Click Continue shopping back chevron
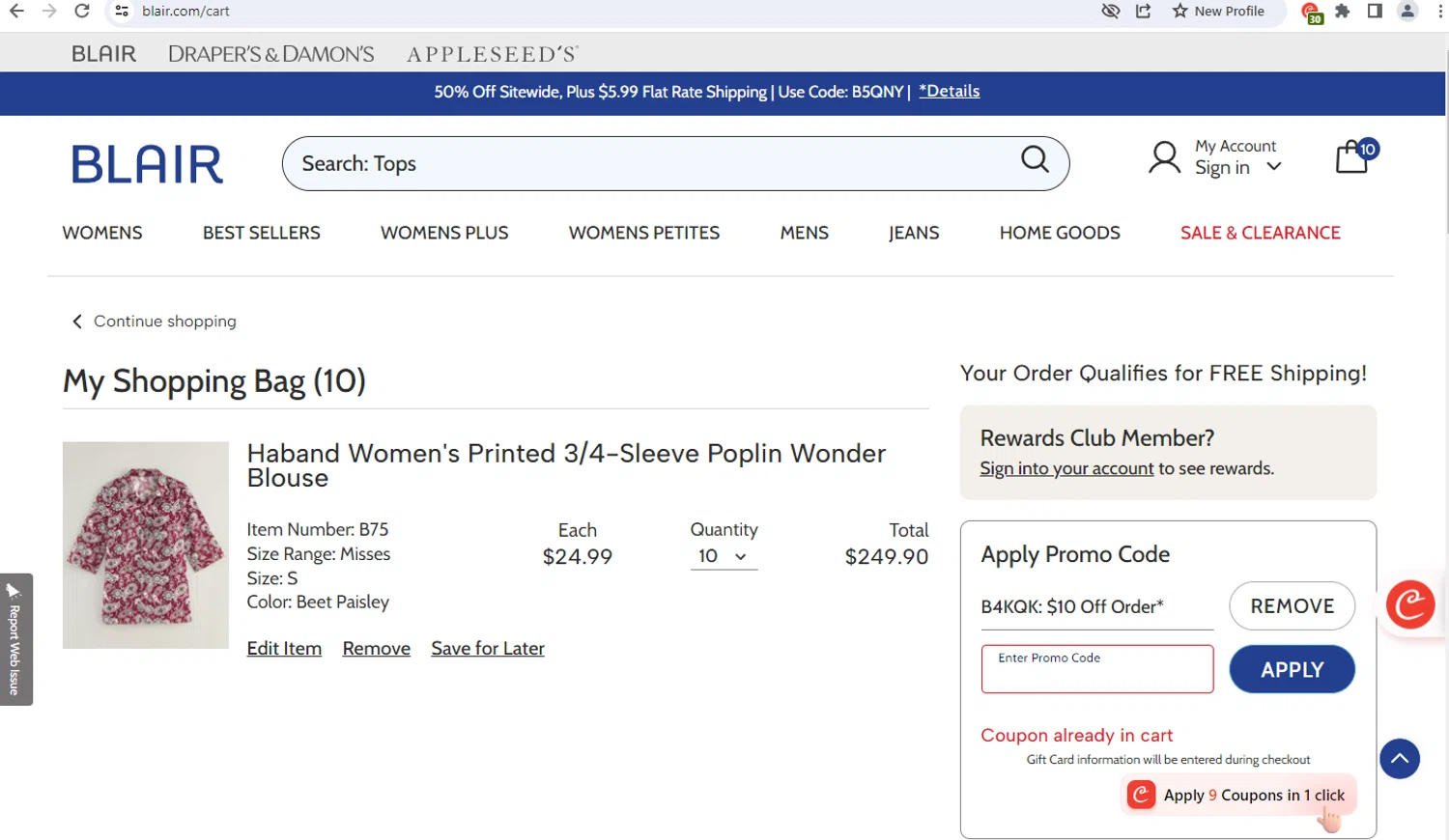 coord(77,322)
